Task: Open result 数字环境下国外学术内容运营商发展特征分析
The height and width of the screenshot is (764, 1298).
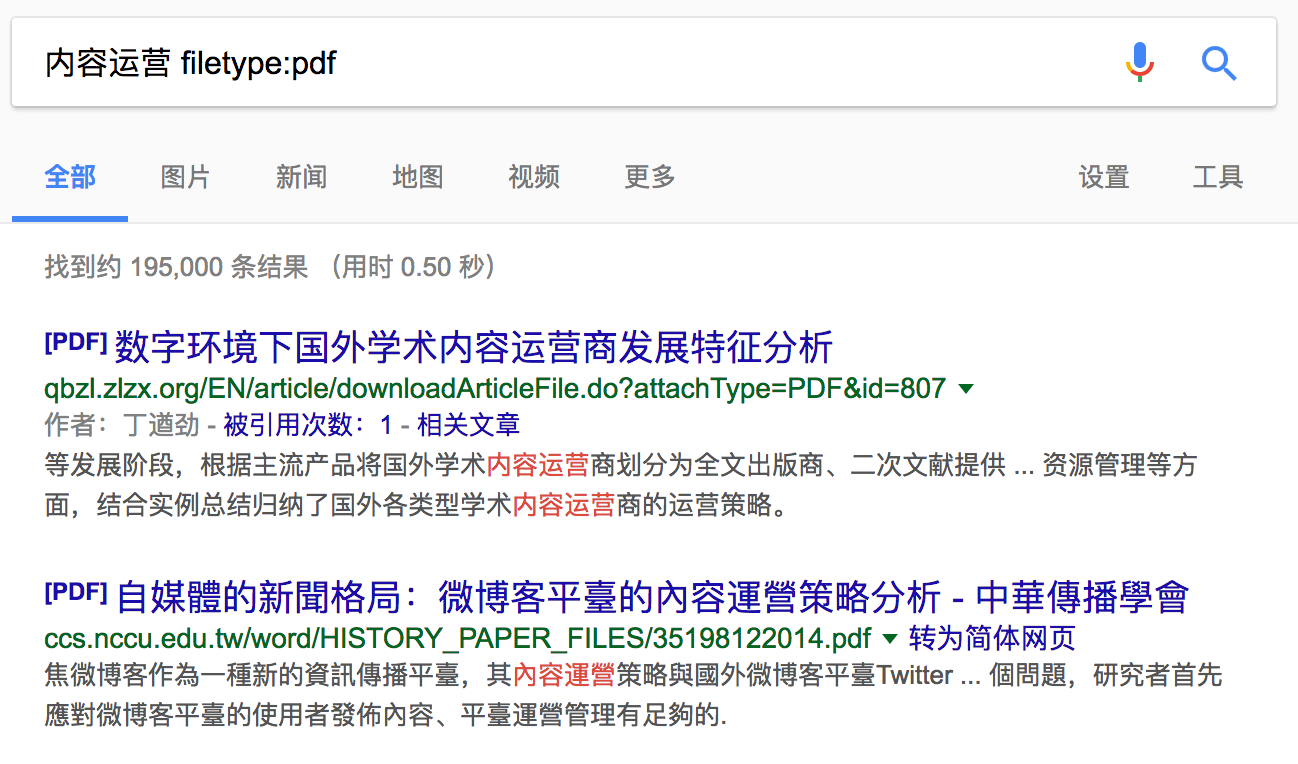Action: coord(474,348)
